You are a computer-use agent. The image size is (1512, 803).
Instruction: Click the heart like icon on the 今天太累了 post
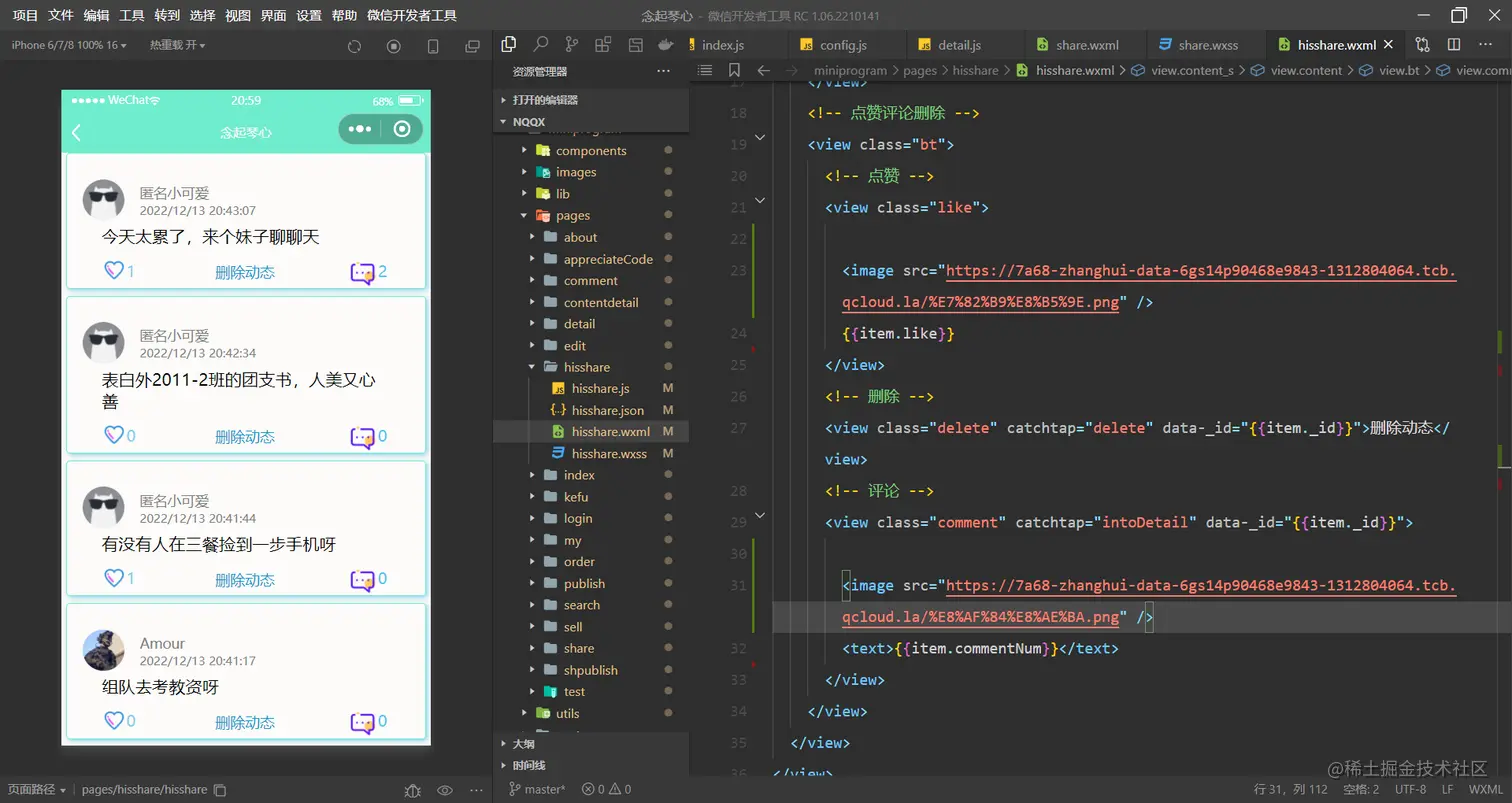(113, 271)
